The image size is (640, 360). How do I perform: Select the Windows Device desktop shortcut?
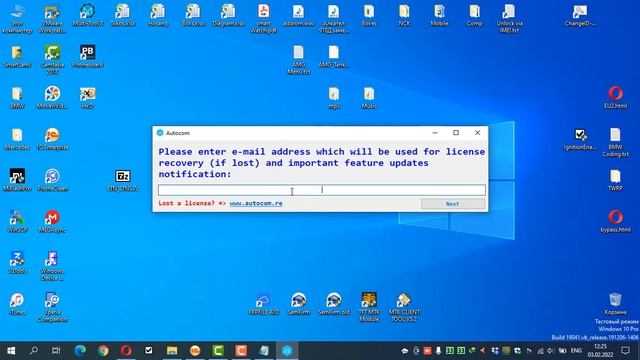(52, 266)
